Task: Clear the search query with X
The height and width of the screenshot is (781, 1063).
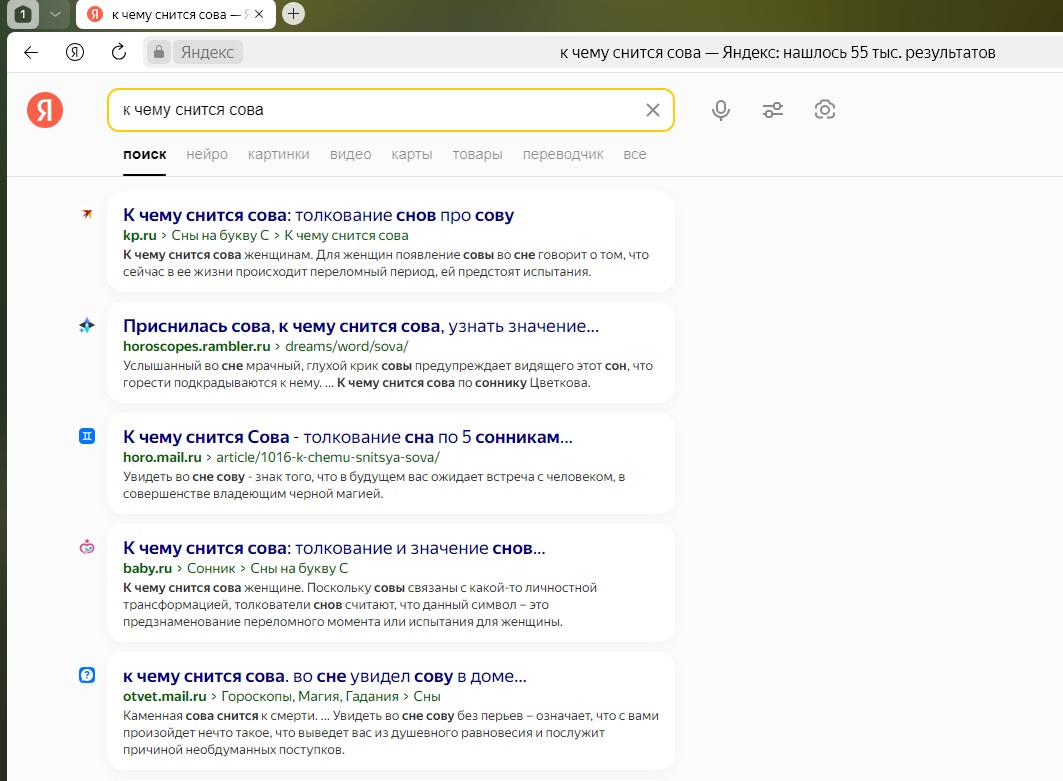Action: (x=653, y=110)
